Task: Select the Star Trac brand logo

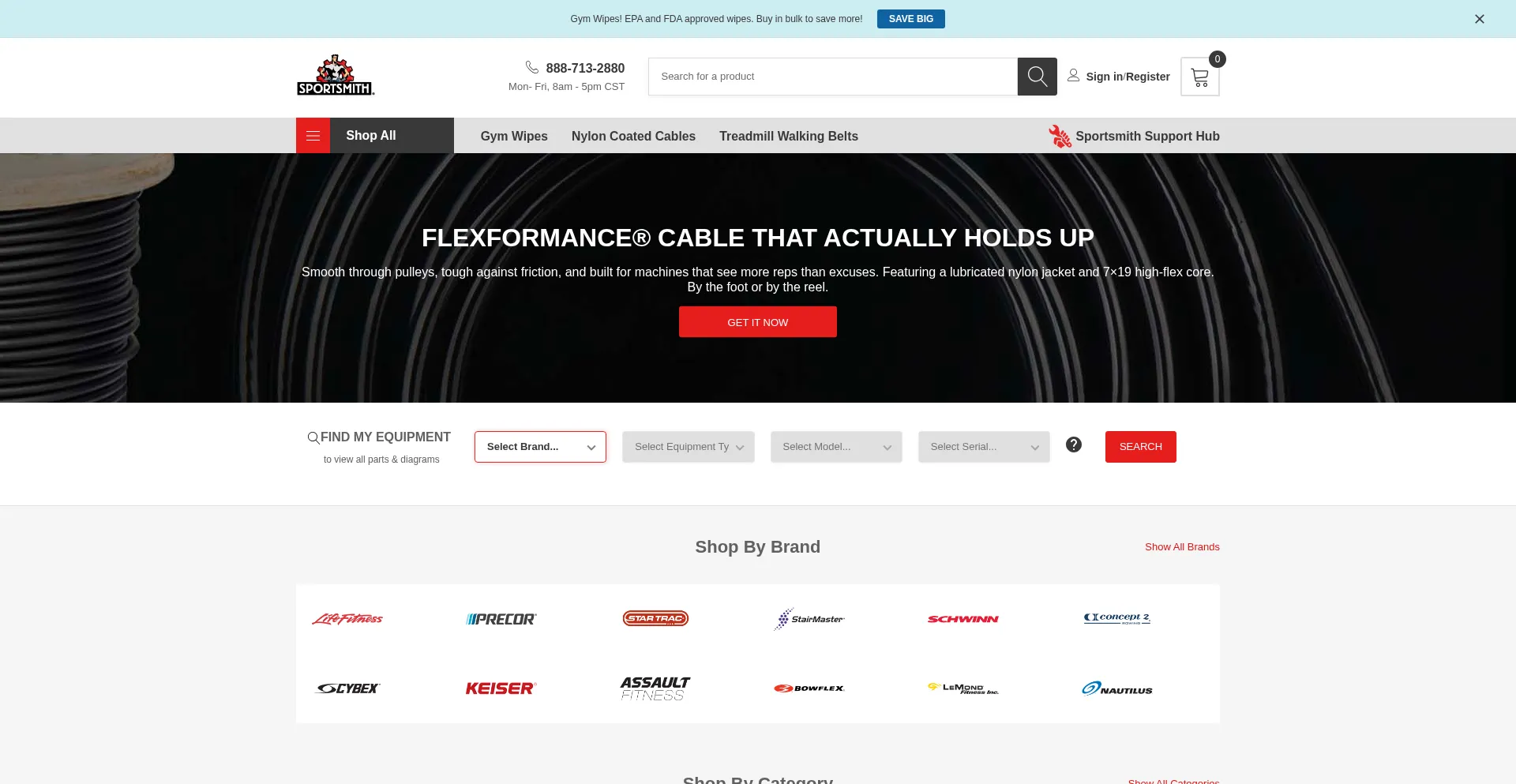Action: click(x=655, y=618)
